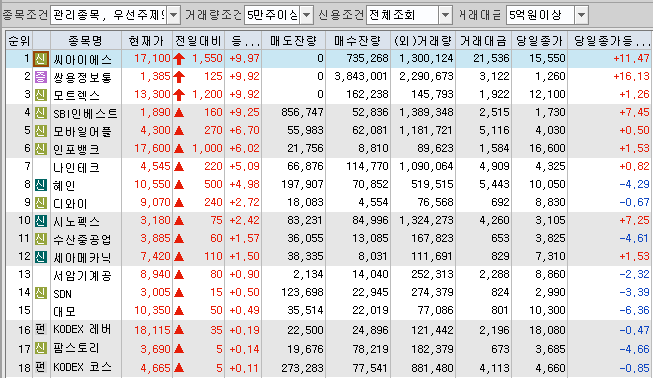The image size is (653, 378).
Task: Click the 신 icon beside 수산중공업
Action: pyautogui.click(x=41, y=239)
